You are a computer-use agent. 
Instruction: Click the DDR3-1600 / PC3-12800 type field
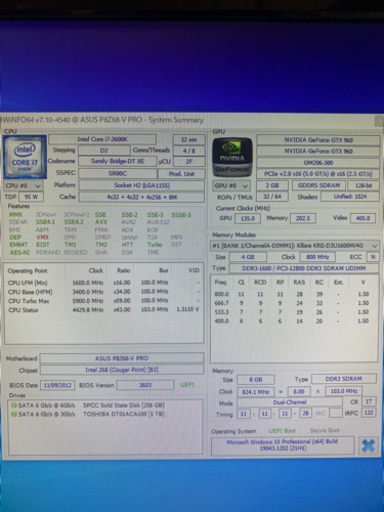point(304,268)
